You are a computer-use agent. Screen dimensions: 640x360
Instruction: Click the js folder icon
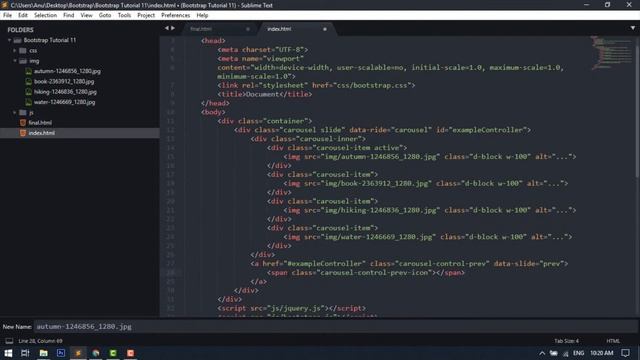pos(23,112)
